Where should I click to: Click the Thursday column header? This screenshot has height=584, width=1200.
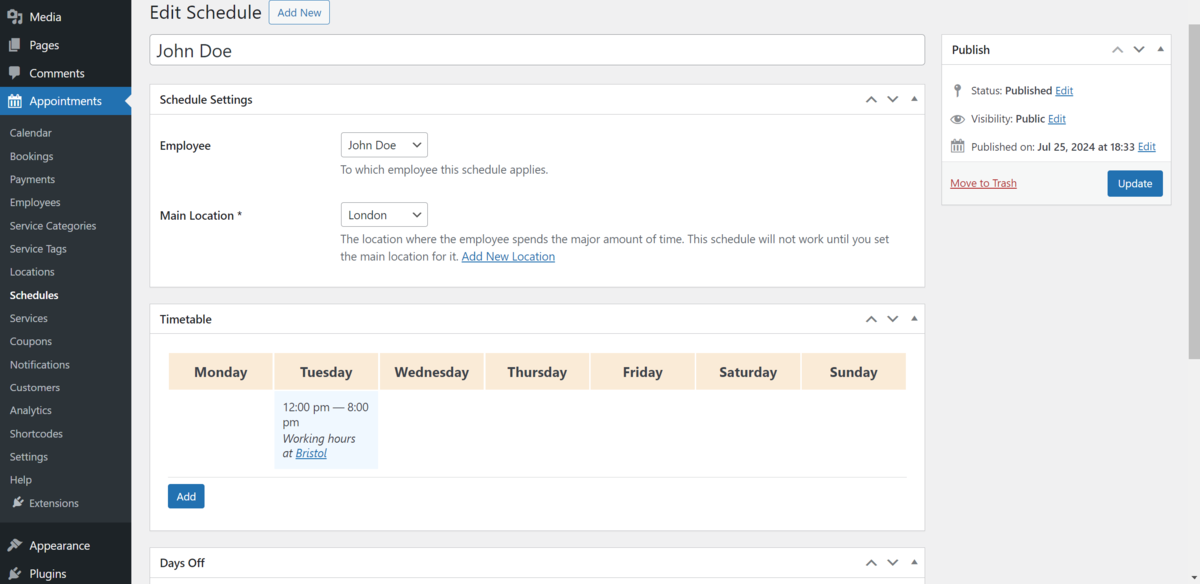[x=537, y=372]
